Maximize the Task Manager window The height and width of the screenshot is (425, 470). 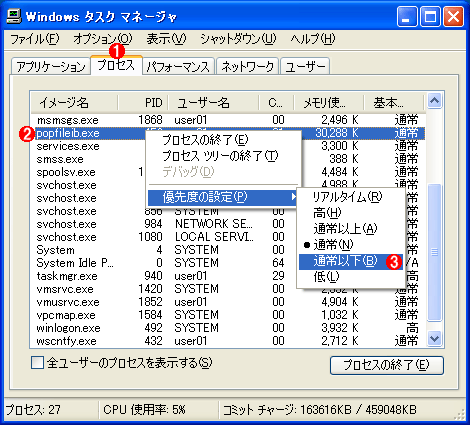tap(430, 17)
